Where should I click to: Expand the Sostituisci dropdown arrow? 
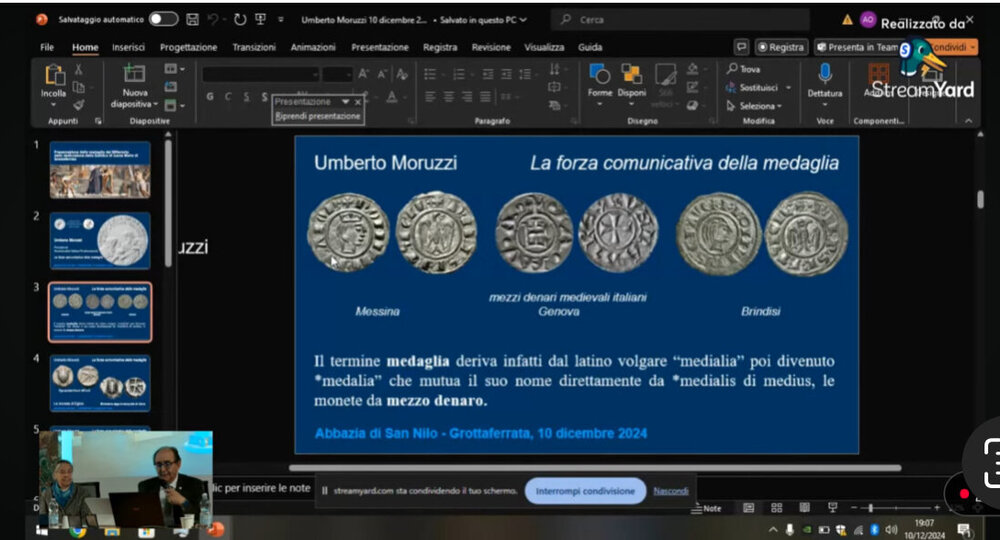coord(787,88)
